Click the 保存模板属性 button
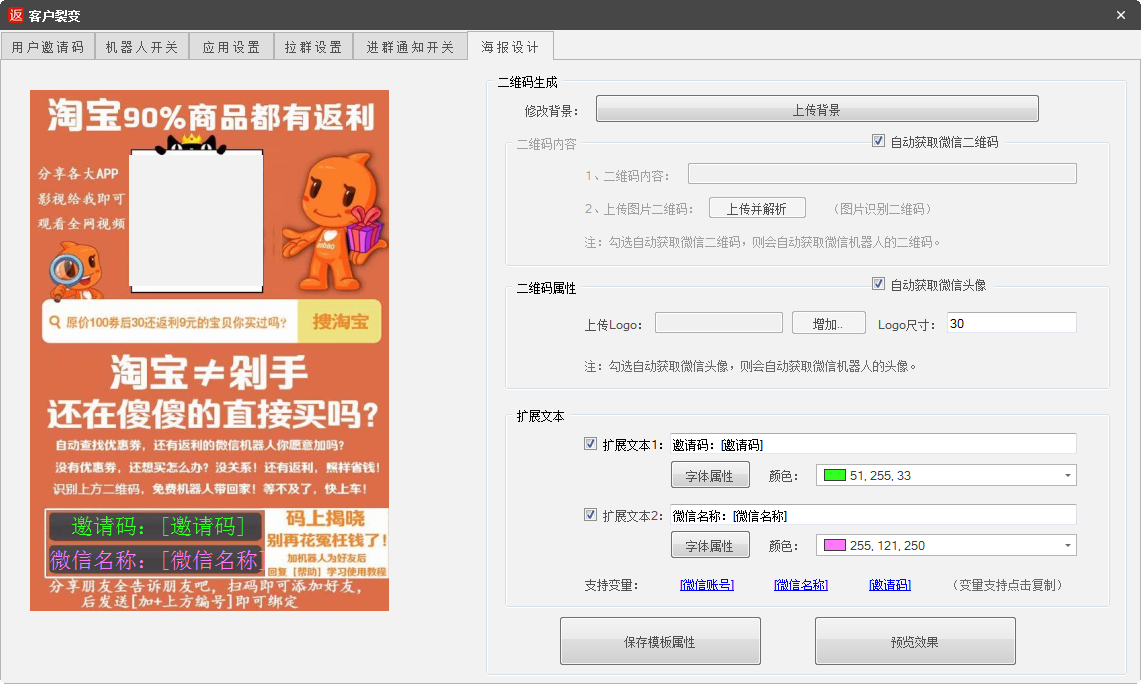This screenshot has width=1141, height=684. click(x=660, y=641)
